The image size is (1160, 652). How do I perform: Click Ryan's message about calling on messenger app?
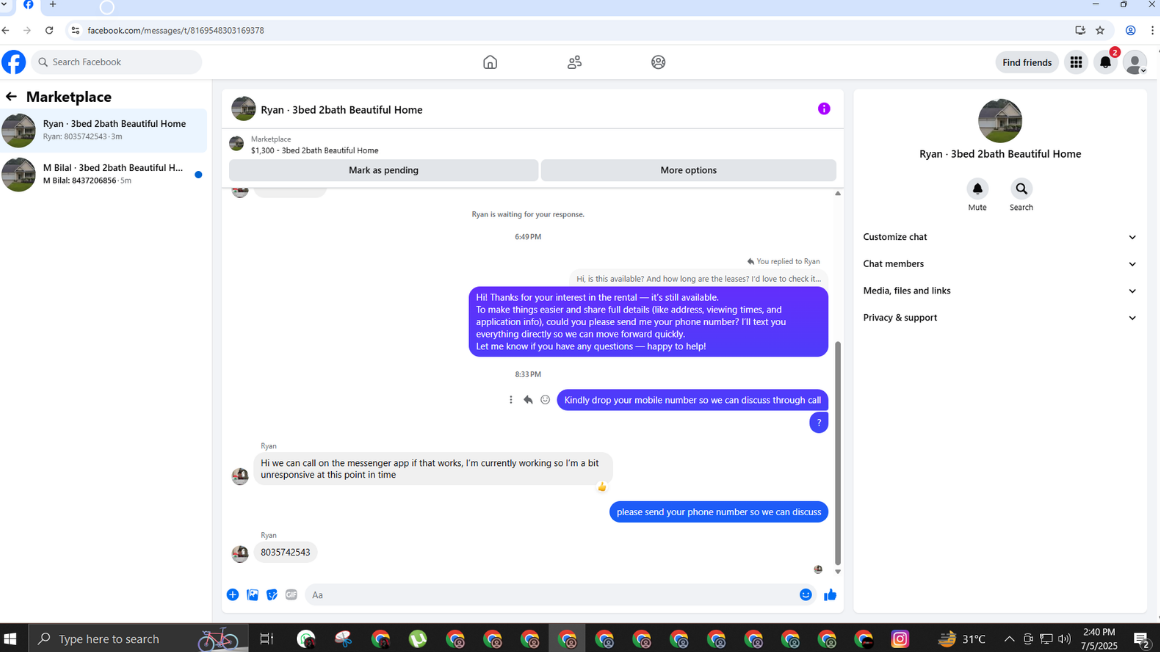pyautogui.click(x=433, y=468)
